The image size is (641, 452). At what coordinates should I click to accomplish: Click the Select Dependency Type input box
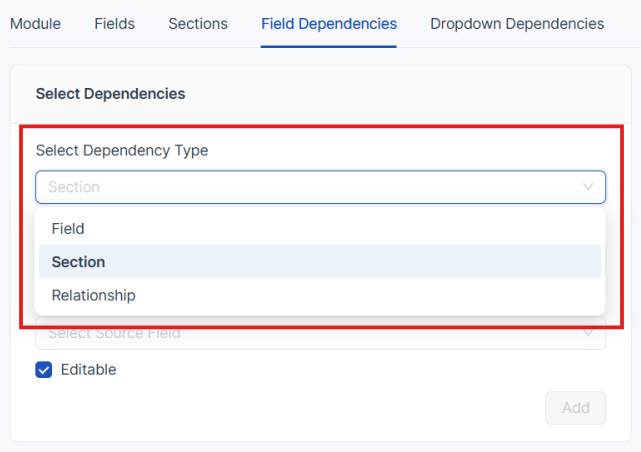300,187
